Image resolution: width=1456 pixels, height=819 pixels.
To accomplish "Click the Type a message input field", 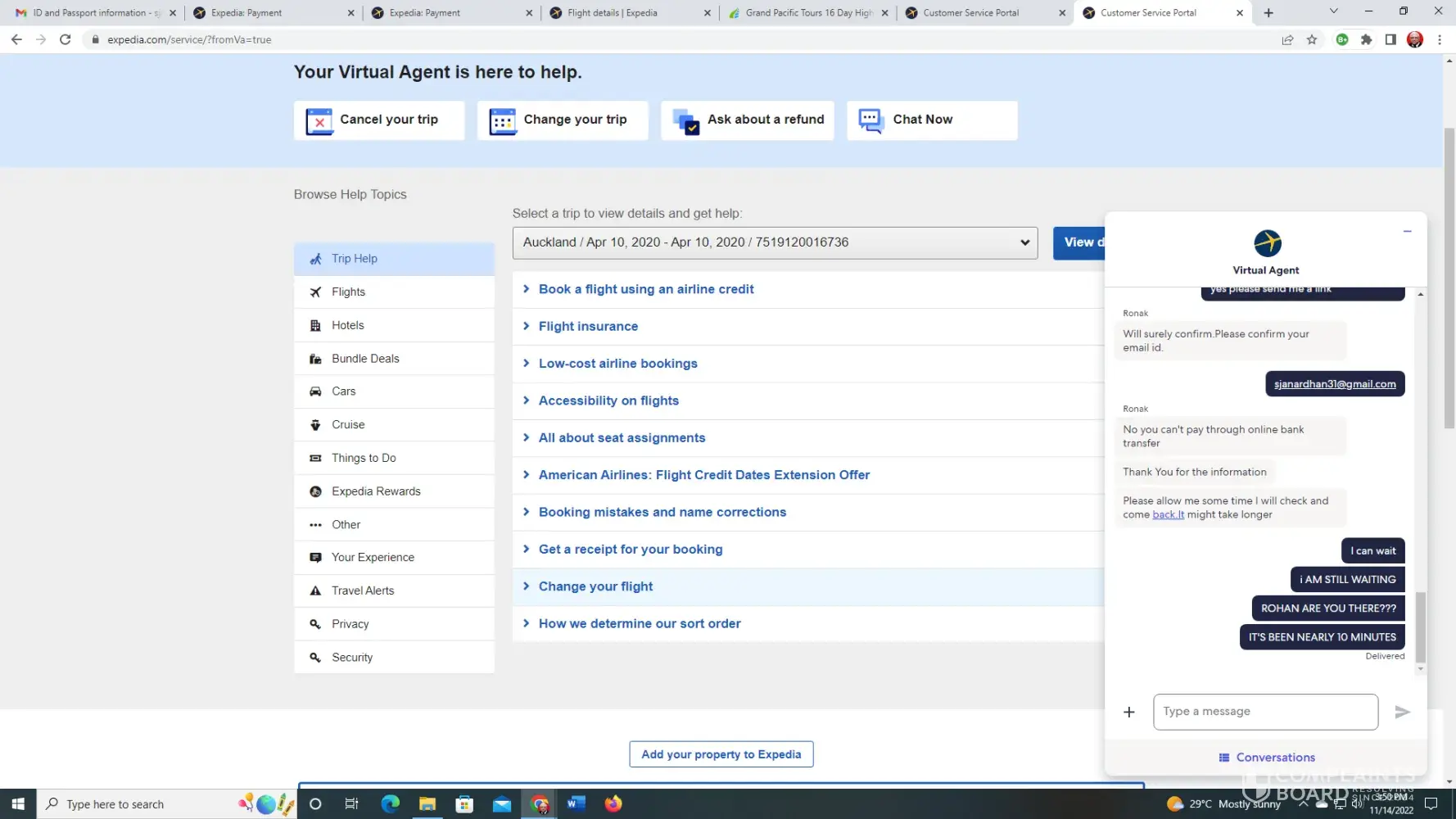I will [x=1264, y=712].
